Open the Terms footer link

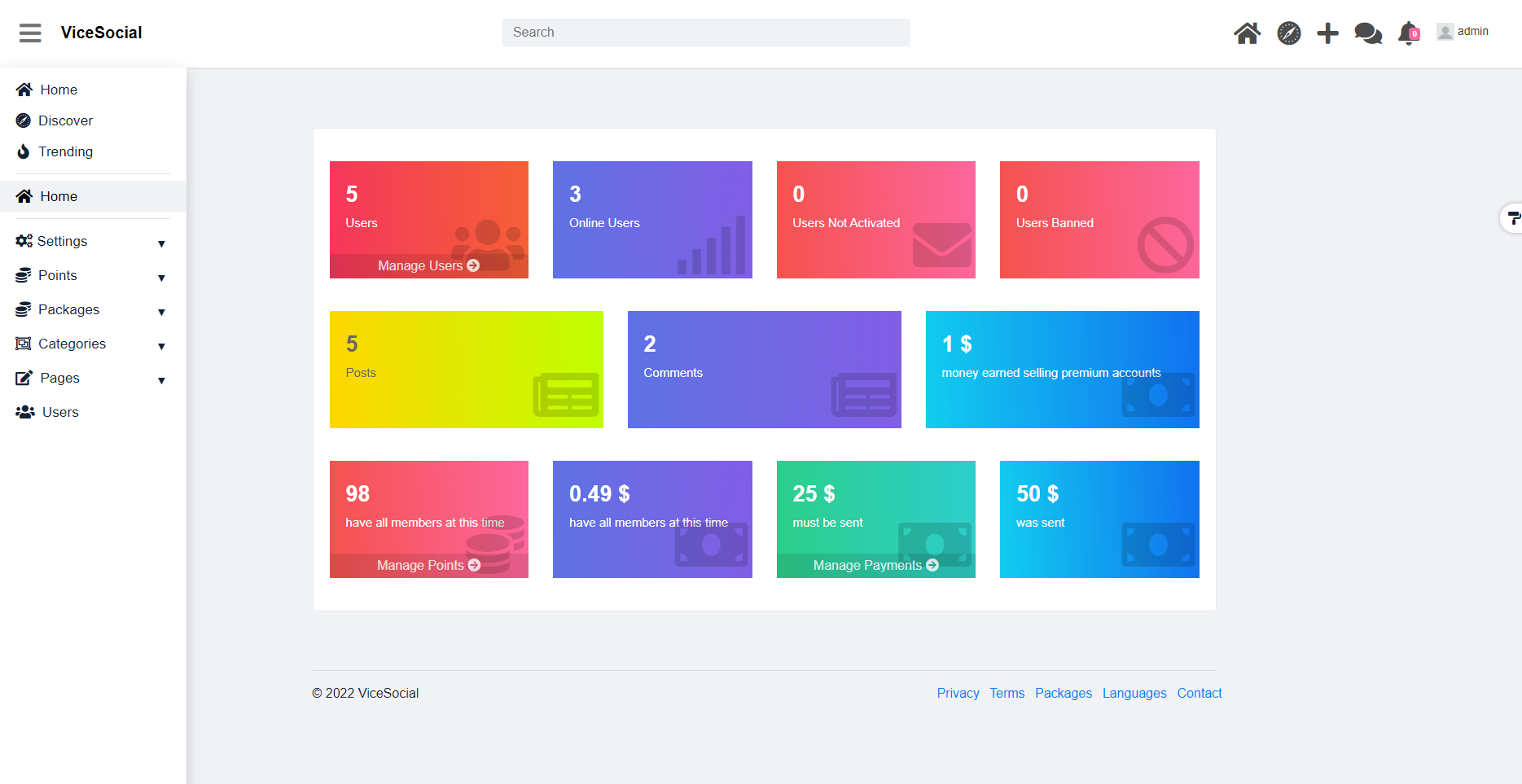point(1007,693)
